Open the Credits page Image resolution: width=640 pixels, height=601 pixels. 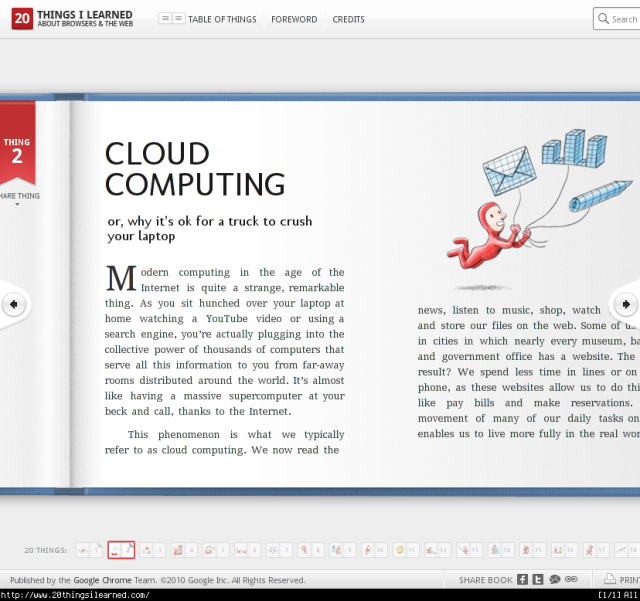tap(348, 19)
